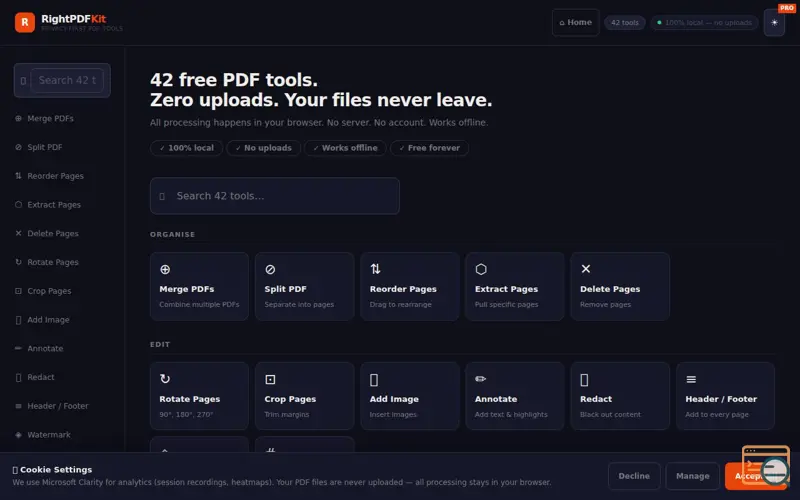Open the Reorder Pages card title
800x500 pixels.
coord(403,289)
